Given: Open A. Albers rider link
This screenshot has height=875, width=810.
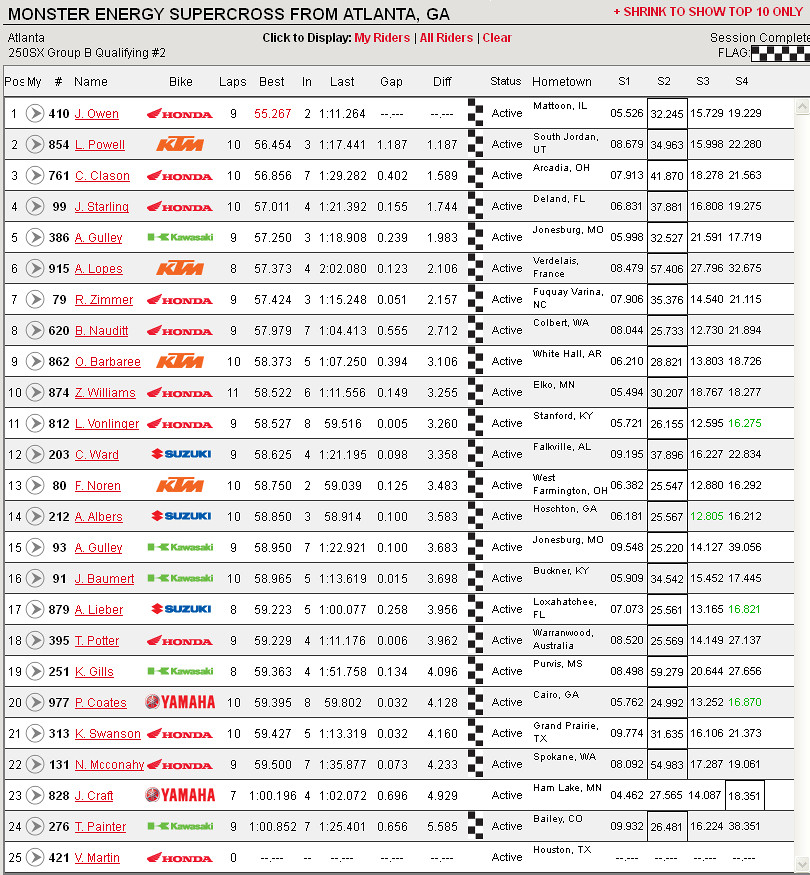Looking at the screenshot, I should pos(99,517).
